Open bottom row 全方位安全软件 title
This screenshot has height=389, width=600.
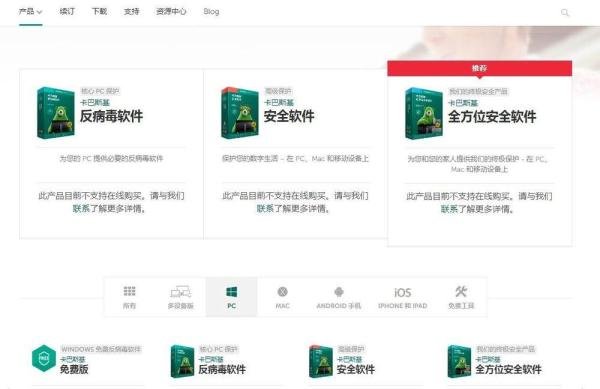click(509, 369)
